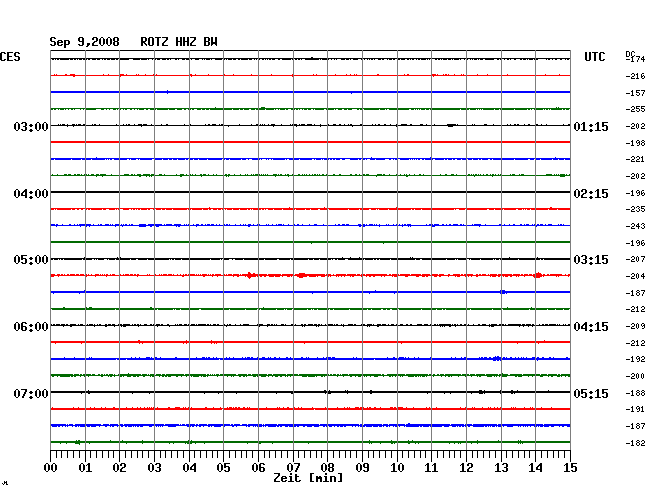Select the DC offset value -209

pyautogui.click(x=635, y=326)
